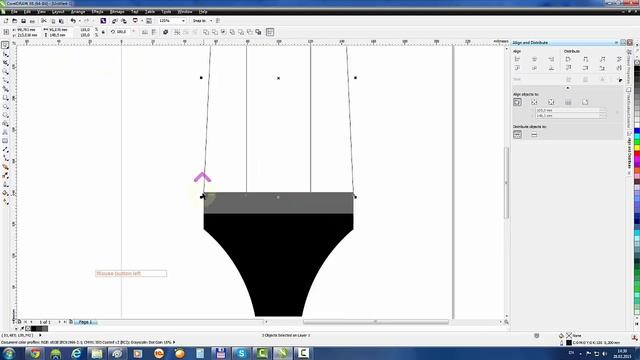Select the Table tool
640x360 pixels.
pyautogui.click(x=5, y=141)
